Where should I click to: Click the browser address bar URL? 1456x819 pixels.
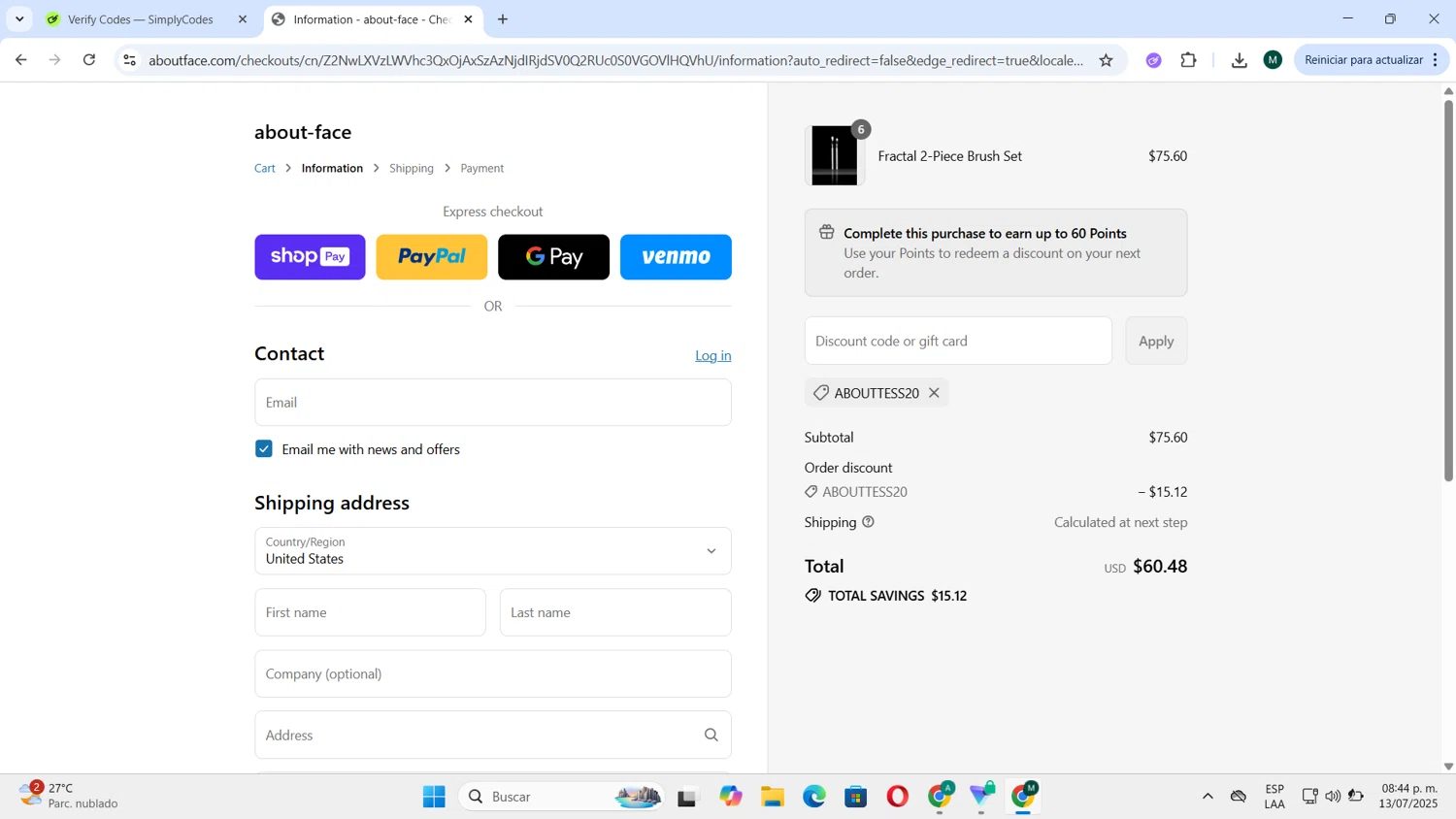coord(616,60)
